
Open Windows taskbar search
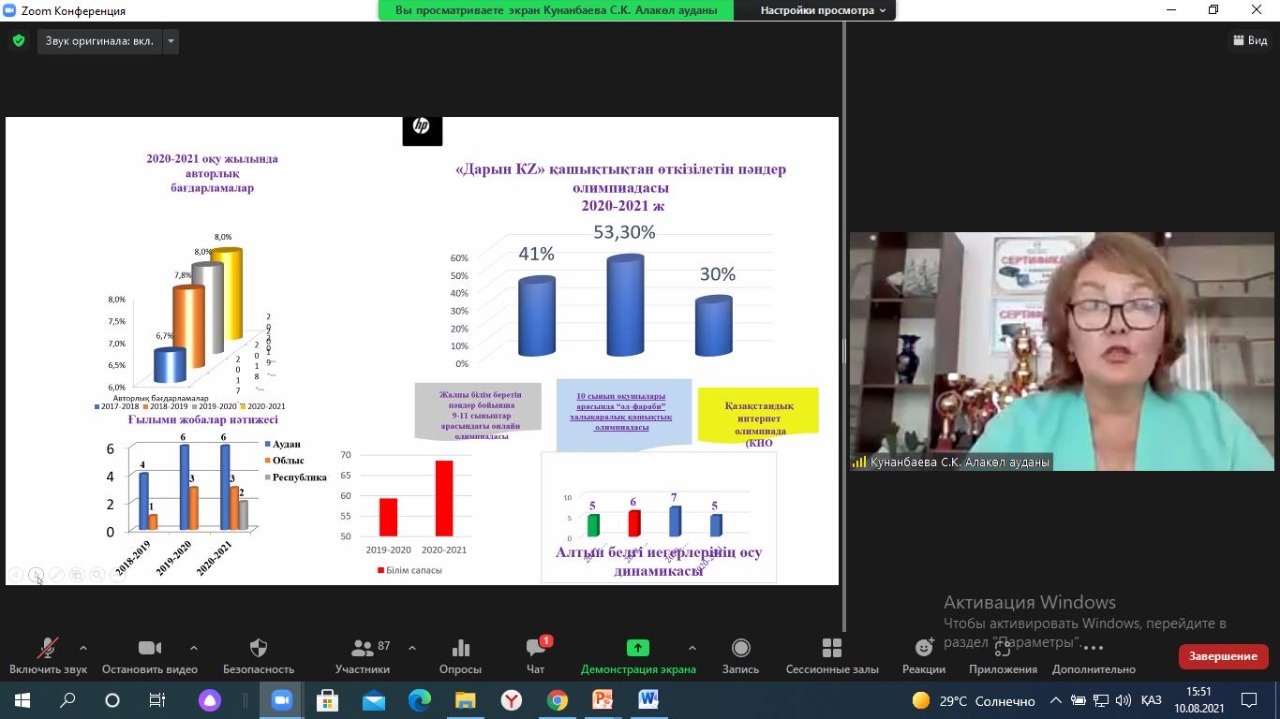point(67,700)
